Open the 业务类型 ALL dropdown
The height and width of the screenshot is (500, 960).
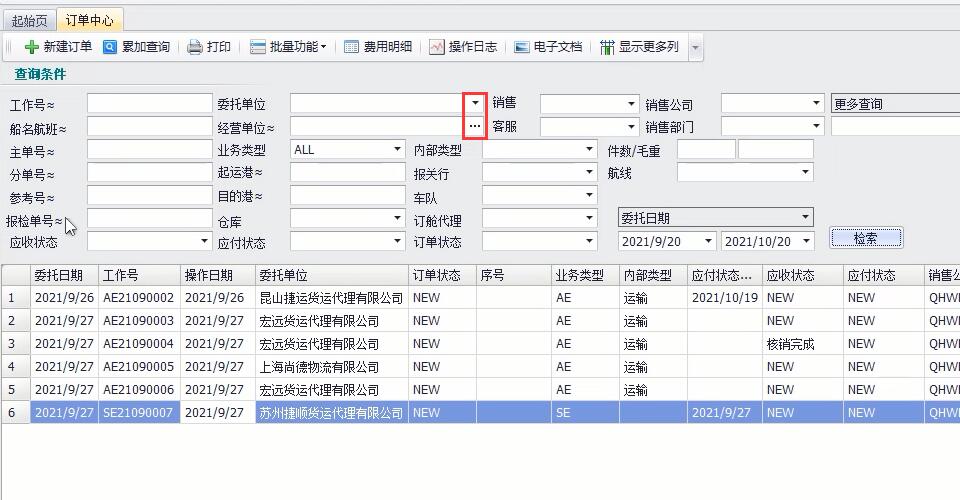pyautogui.click(x=397, y=150)
